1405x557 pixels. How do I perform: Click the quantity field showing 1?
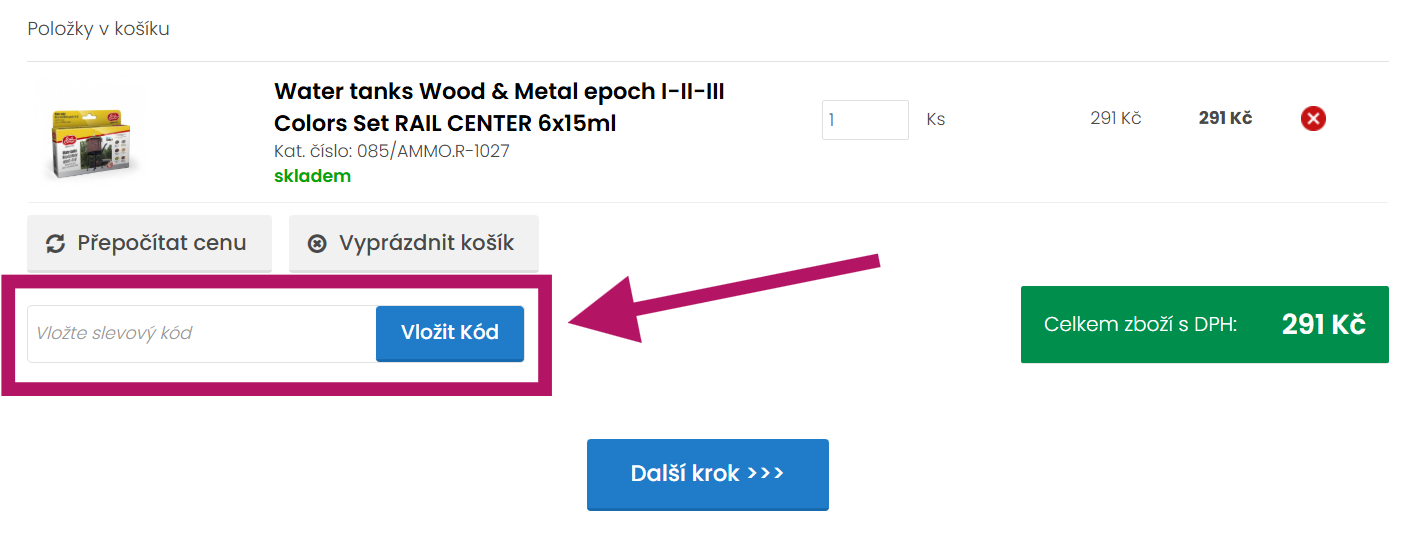864,120
